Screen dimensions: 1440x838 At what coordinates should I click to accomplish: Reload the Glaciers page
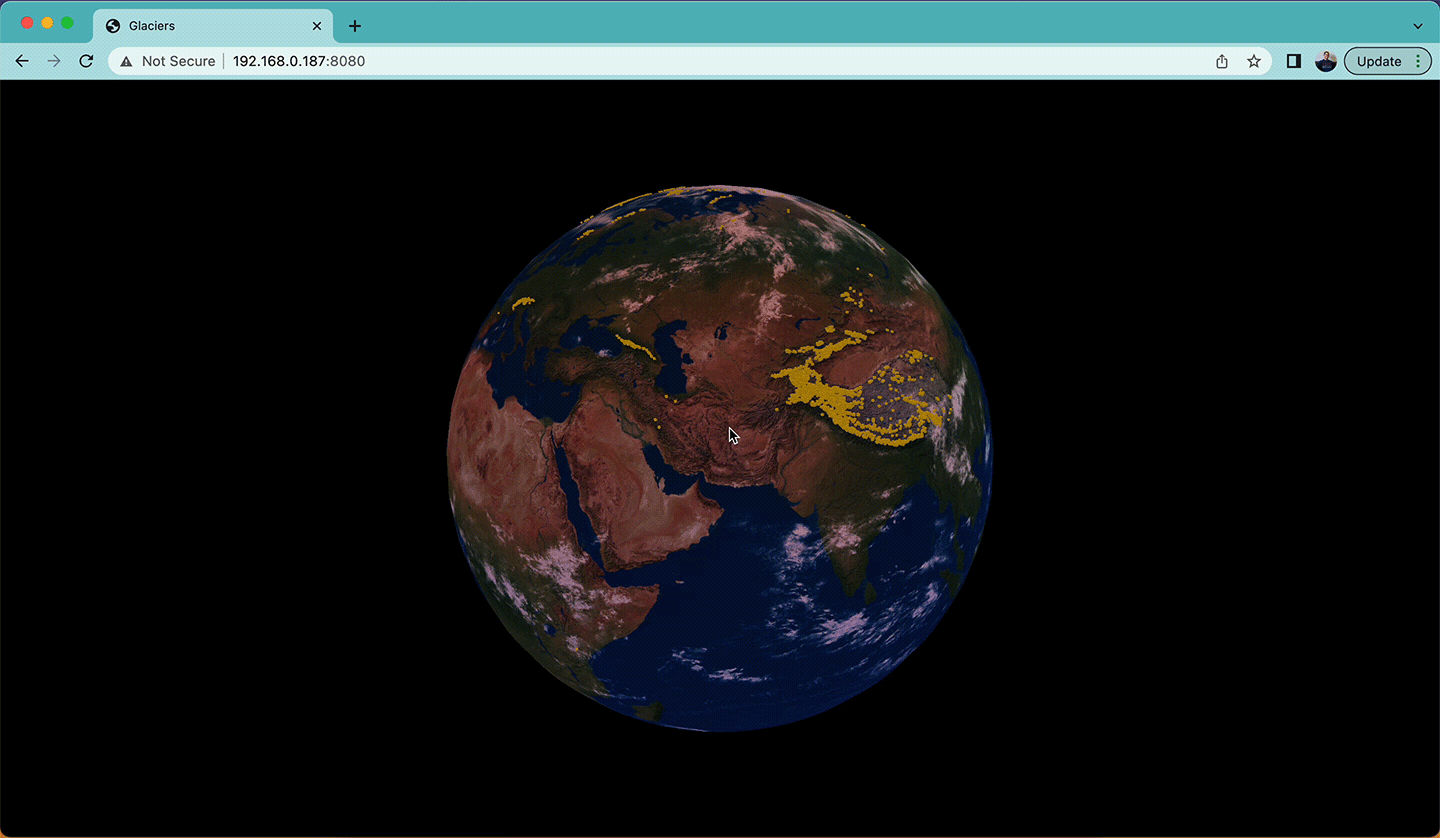pyautogui.click(x=86, y=61)
